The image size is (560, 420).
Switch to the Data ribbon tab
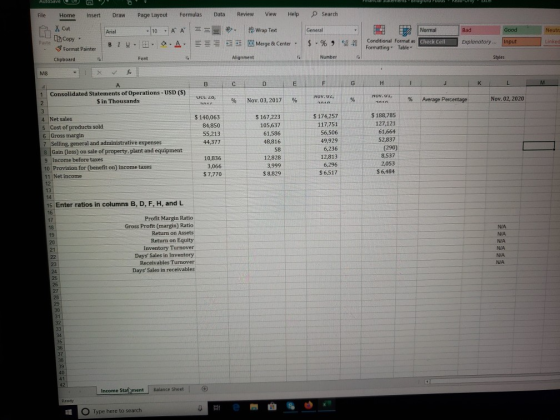point(219,14)
